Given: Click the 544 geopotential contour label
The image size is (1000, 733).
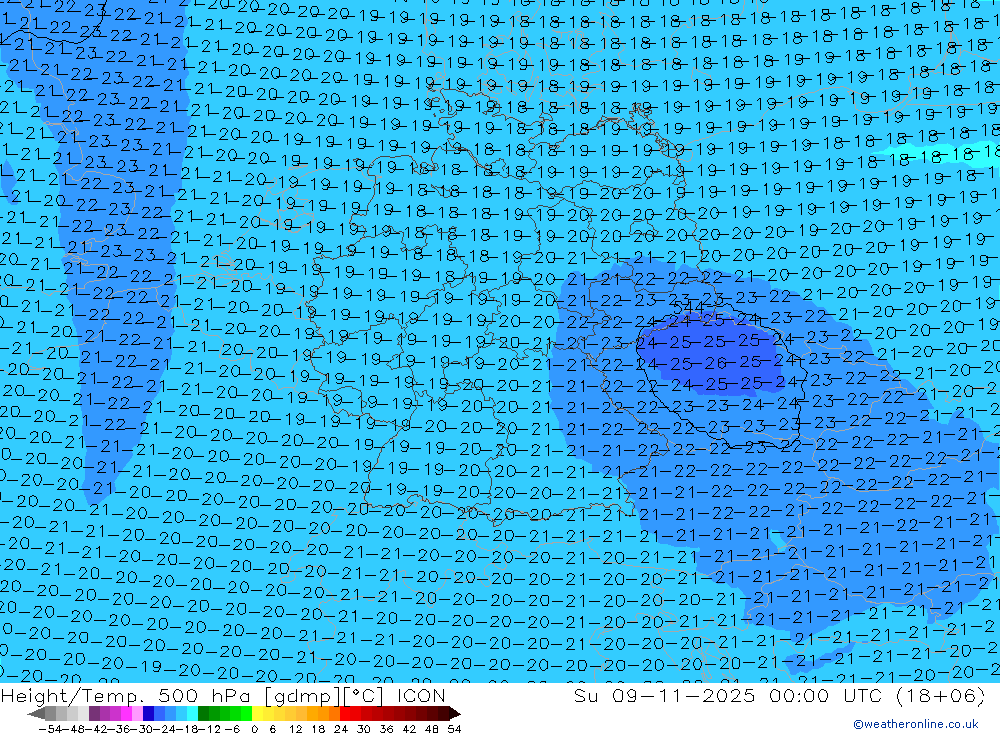Looking at the screenshot, I should click(x=689, y=307).
